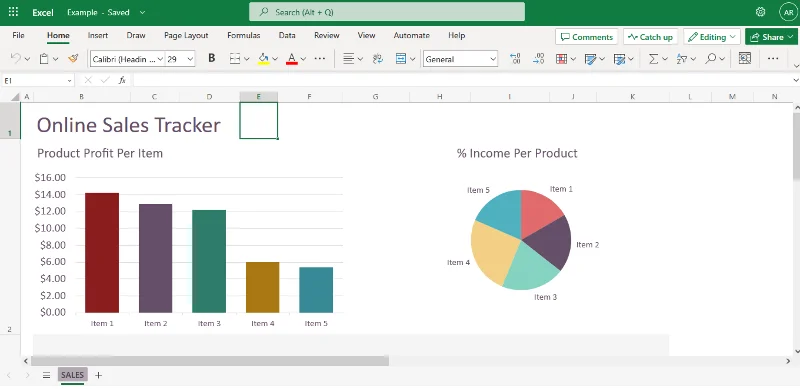Toggle Bold formatting
The width and height of the screenshot is (800, 389).
pos(212,59)
